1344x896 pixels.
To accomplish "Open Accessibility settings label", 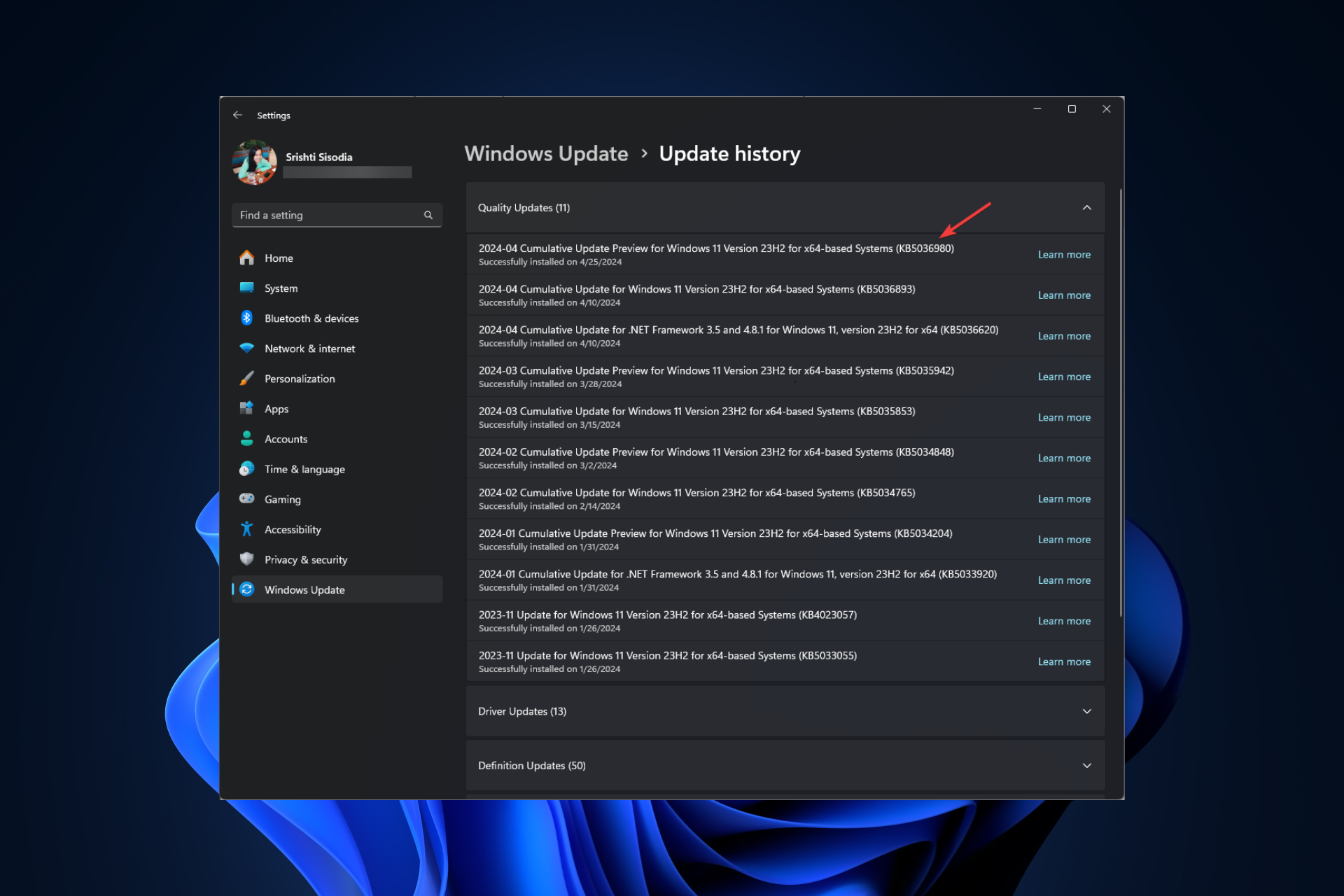I will point(293,529).
